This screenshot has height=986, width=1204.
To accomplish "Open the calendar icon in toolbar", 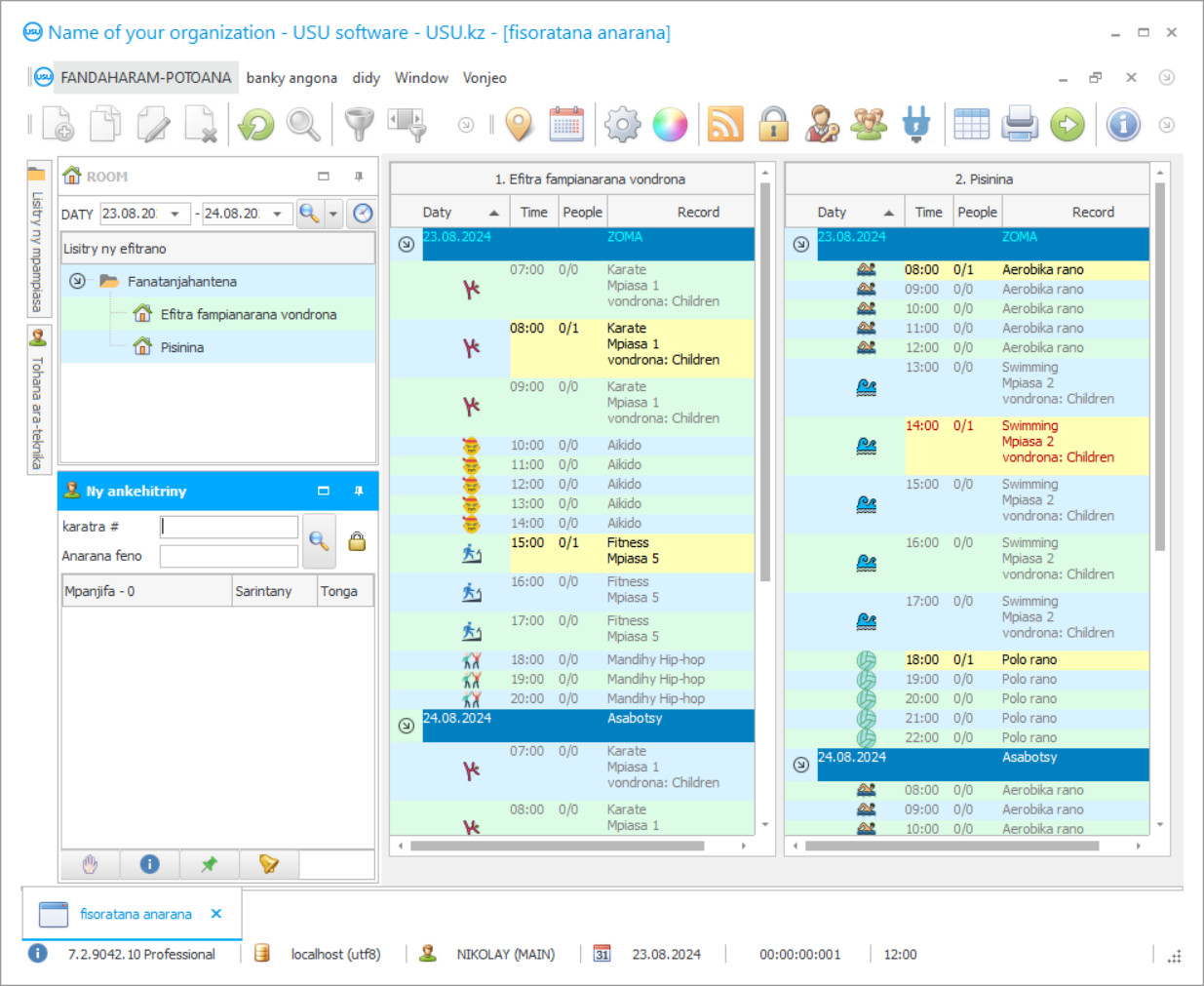I will [x=566, y=125].
